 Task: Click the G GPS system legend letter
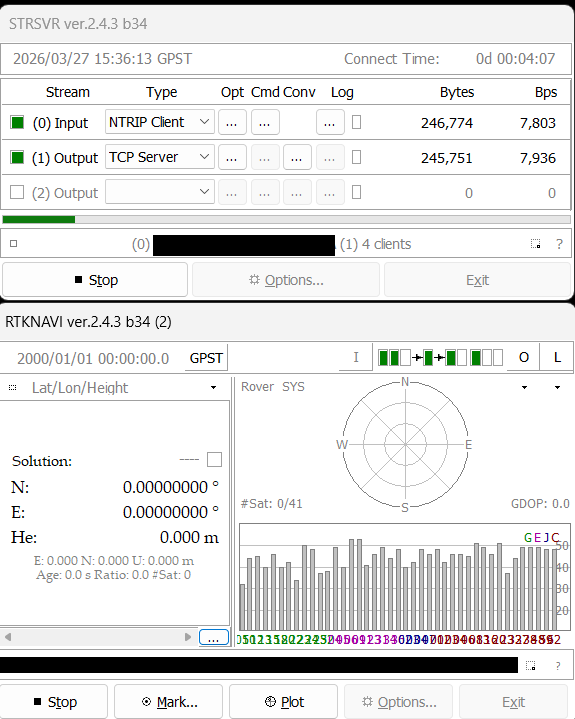528,537
